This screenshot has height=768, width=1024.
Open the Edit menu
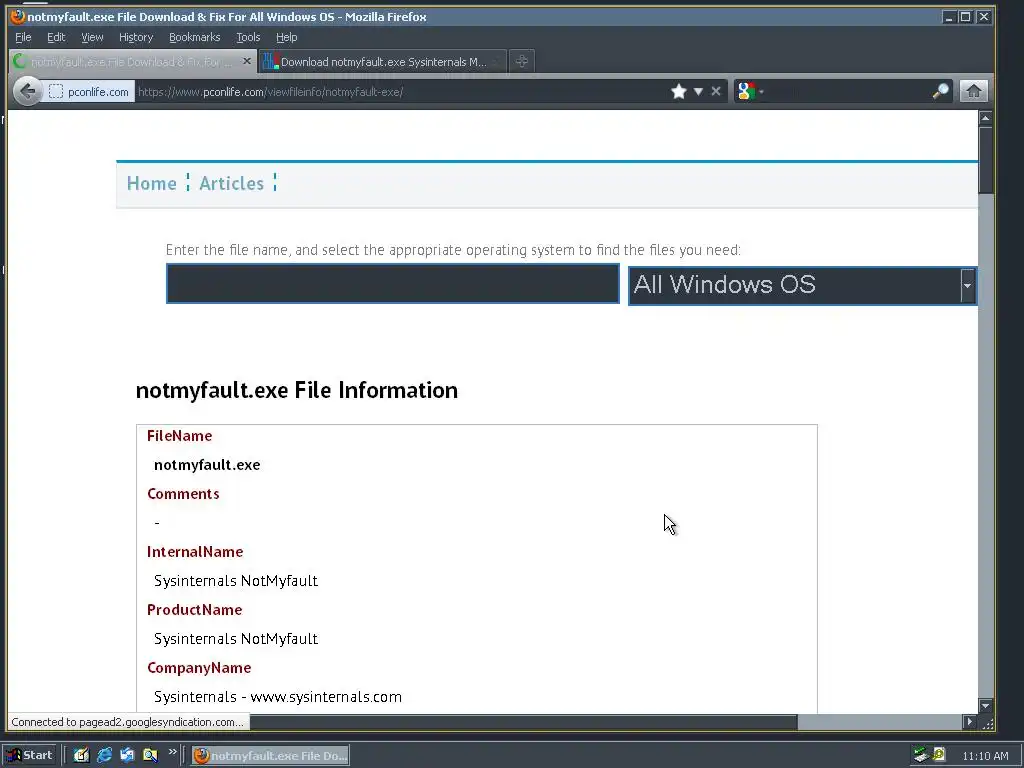click(56, 37)
